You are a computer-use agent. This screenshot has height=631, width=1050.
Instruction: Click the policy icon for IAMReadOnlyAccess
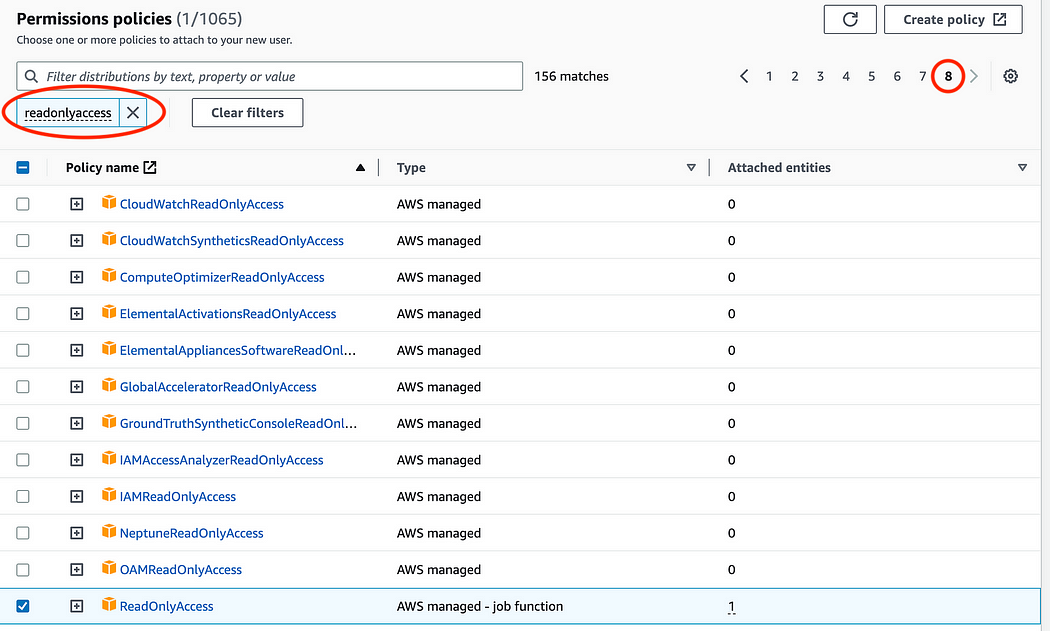(108, 496)
